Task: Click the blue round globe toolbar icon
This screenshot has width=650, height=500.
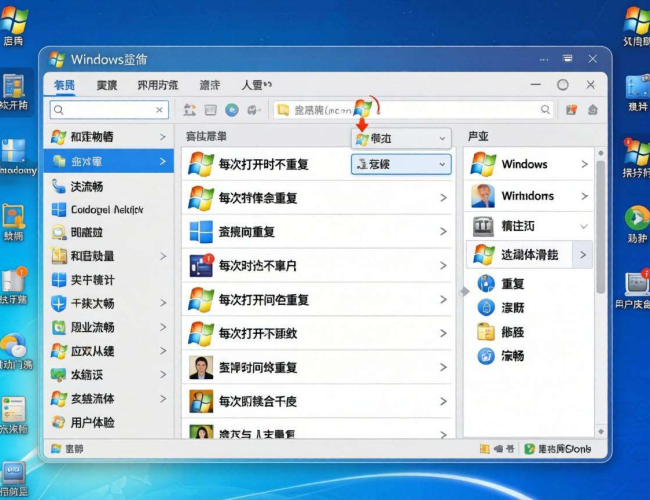Action: [232, 110]
